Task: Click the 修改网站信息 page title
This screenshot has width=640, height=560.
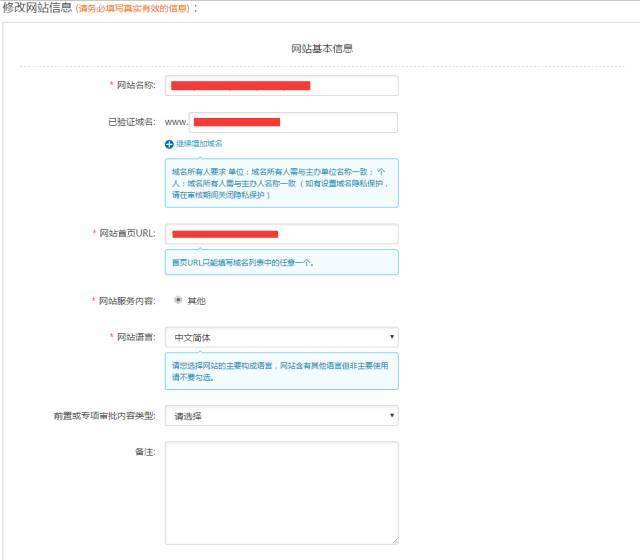Action: pyautogui.click(x=36, y=8)
